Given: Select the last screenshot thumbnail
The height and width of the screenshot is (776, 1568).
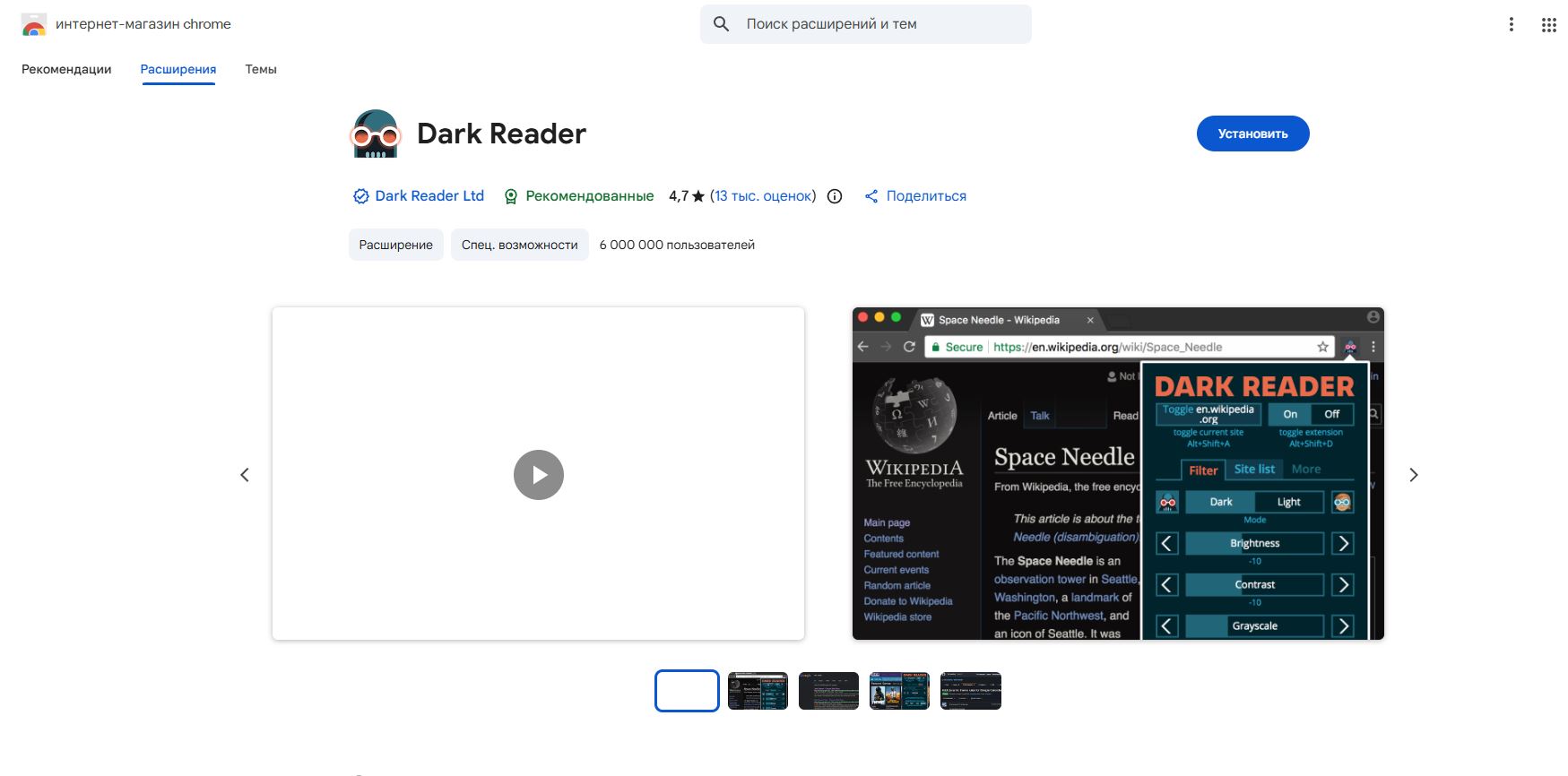Looking at the screenshot, I should pyautogui.click(x=970, y=691).
